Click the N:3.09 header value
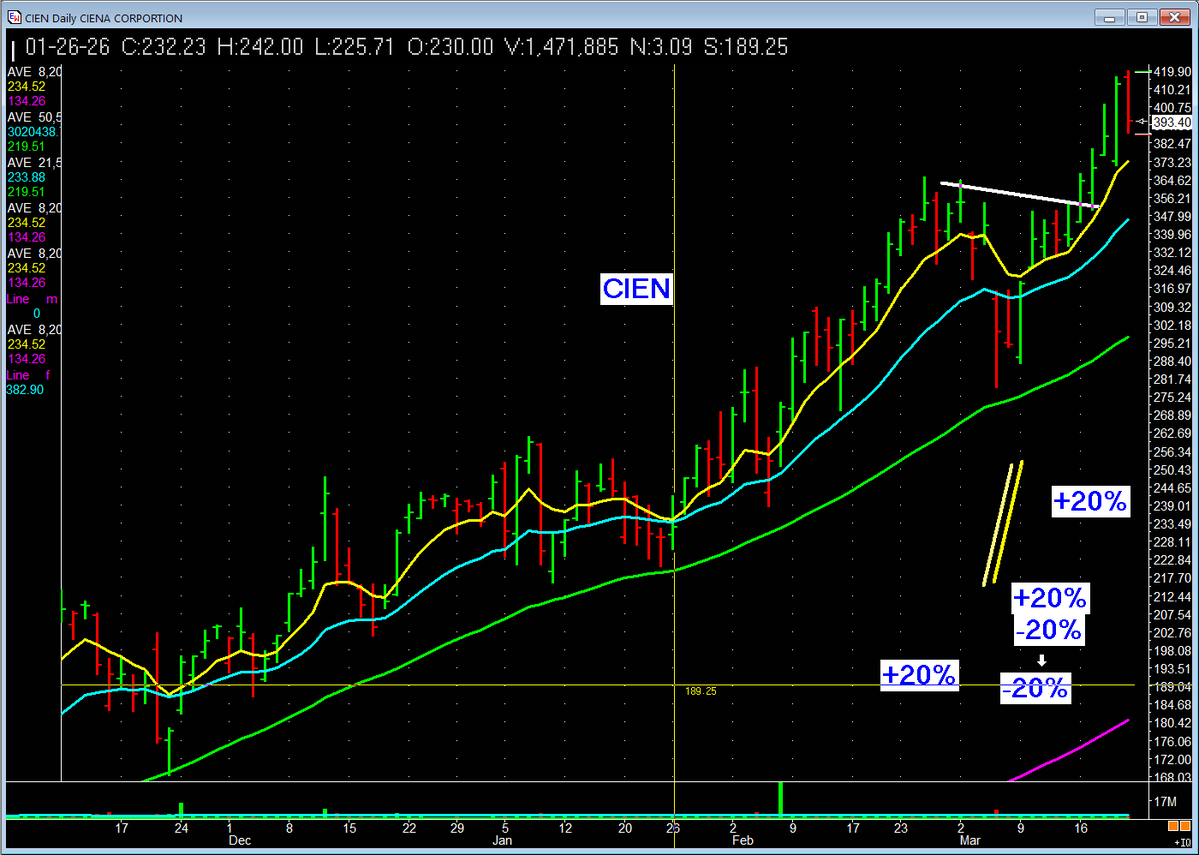The width and height of the screenshot is (1199, 855). [x=661, y=47]
